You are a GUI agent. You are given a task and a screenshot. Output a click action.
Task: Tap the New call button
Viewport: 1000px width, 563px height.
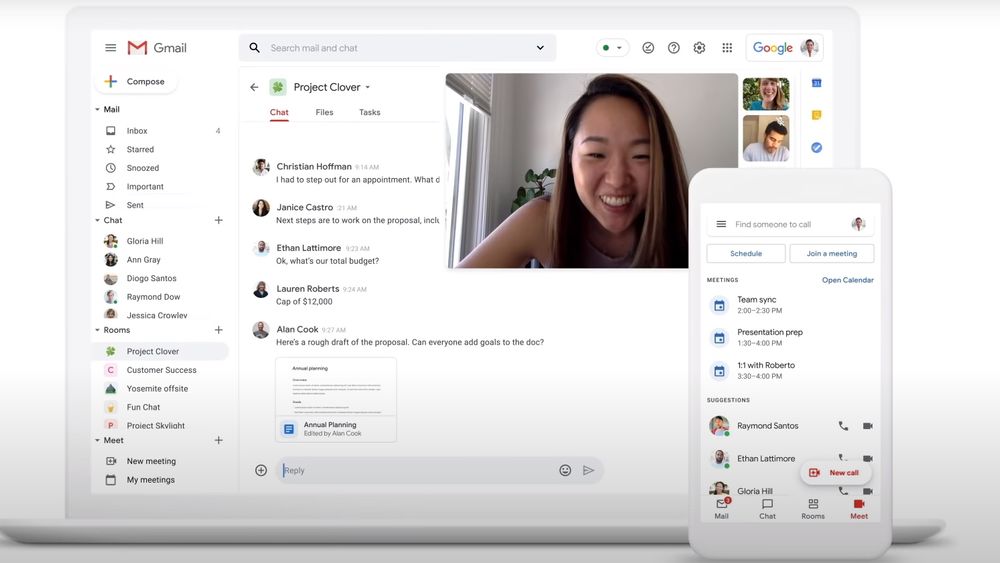(835, 472)
